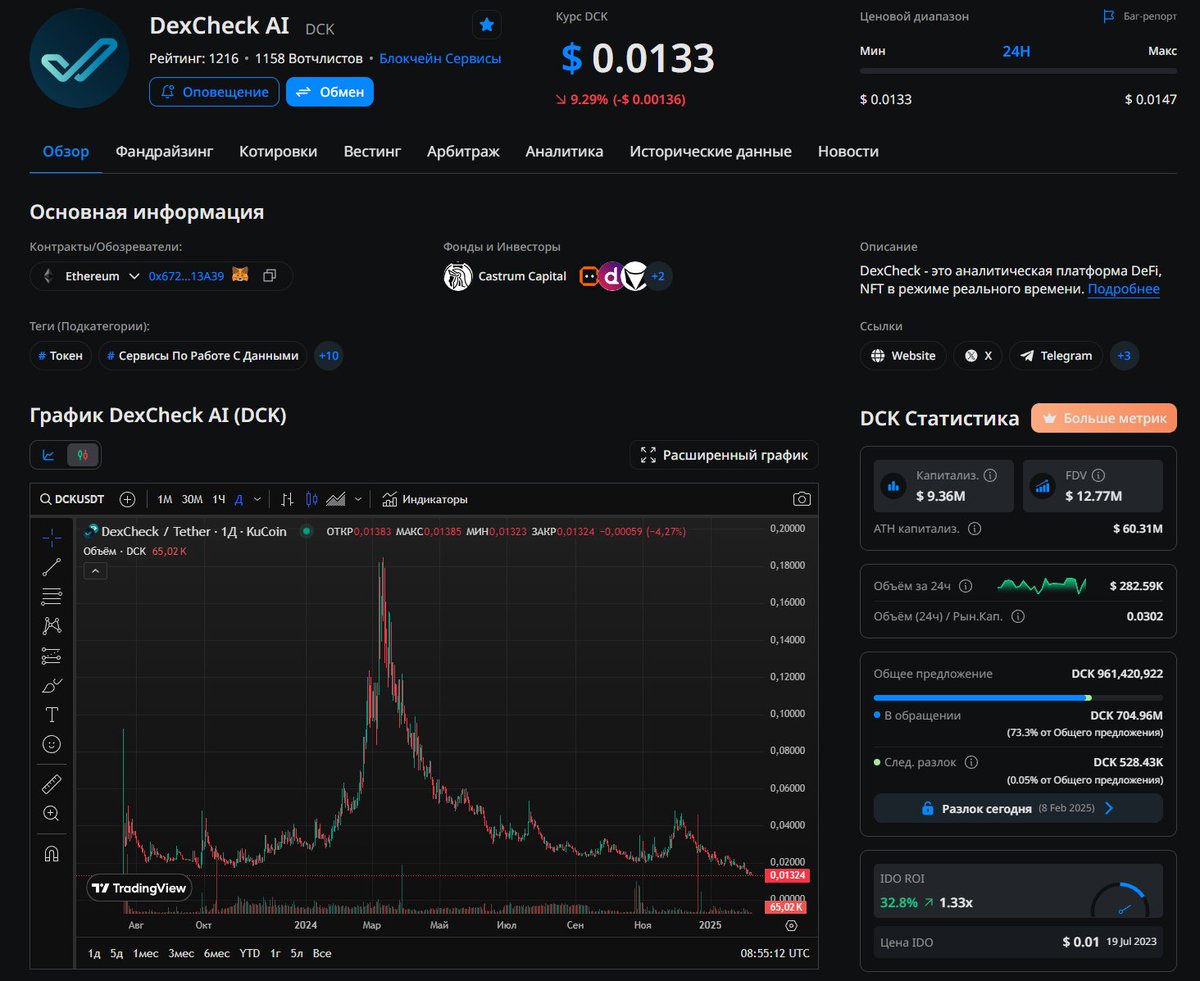Open the Блокчейн Сервисы category link

[440, 59]
